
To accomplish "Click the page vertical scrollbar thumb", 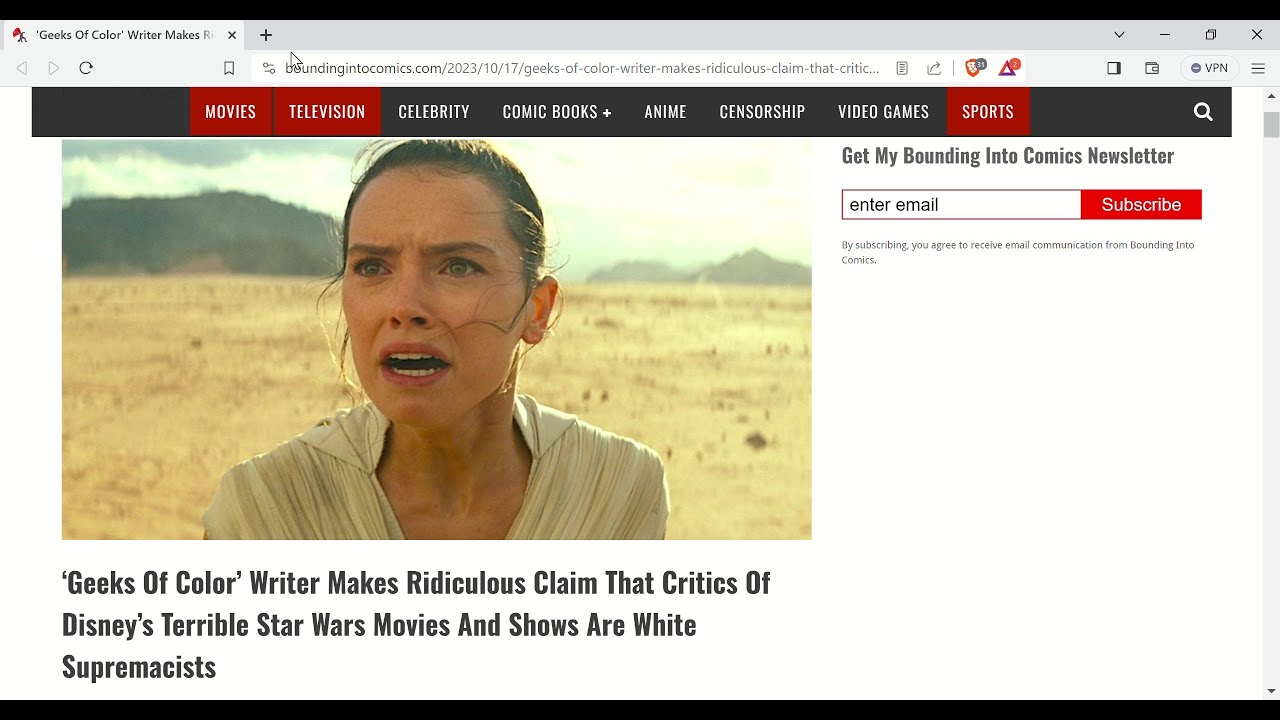I will point(1271,125).
